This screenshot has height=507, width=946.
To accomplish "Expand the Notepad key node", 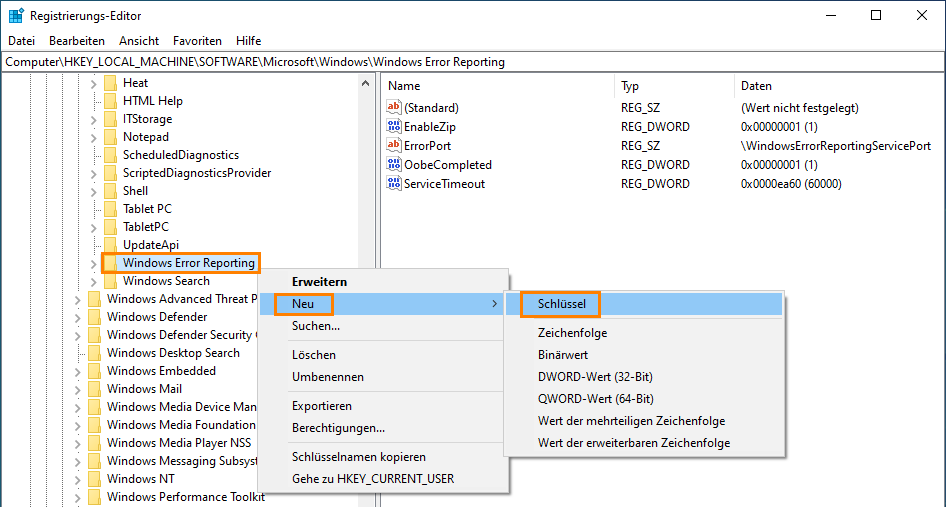I will pyautogui.click(x=94, y=138).
